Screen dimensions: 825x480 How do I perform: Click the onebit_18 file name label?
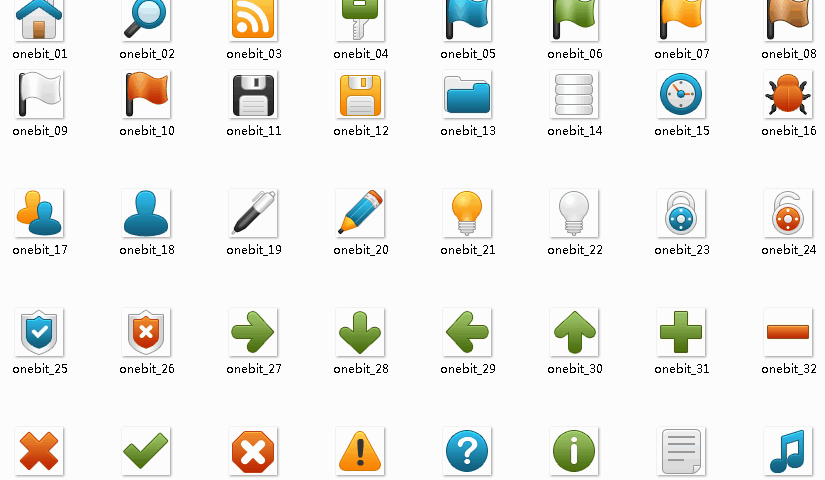point(147,249)
